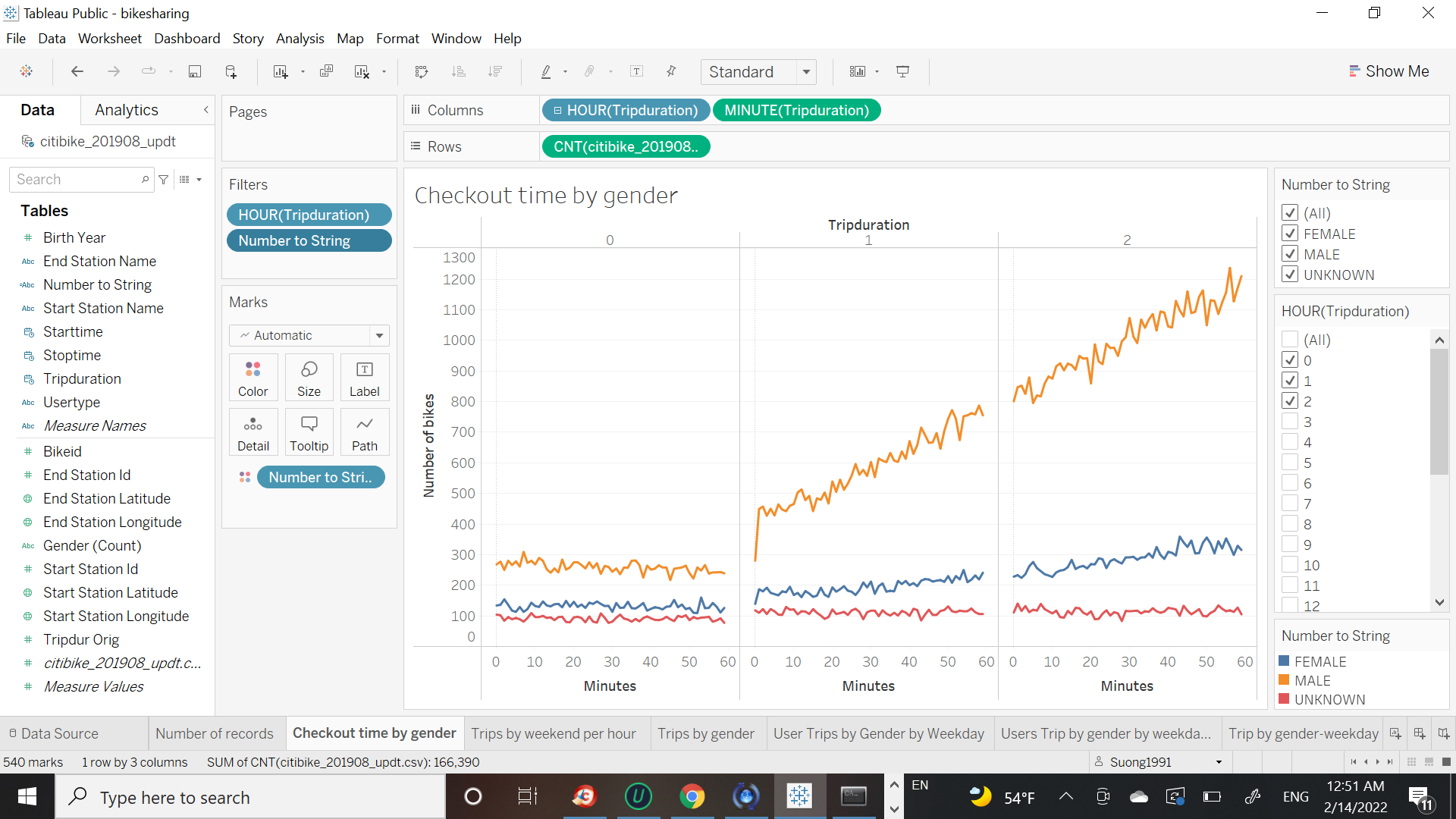1456x819 pixels.
Task: Click the Show Me button
Action: pyautogui.click(x=1389, y=71)
